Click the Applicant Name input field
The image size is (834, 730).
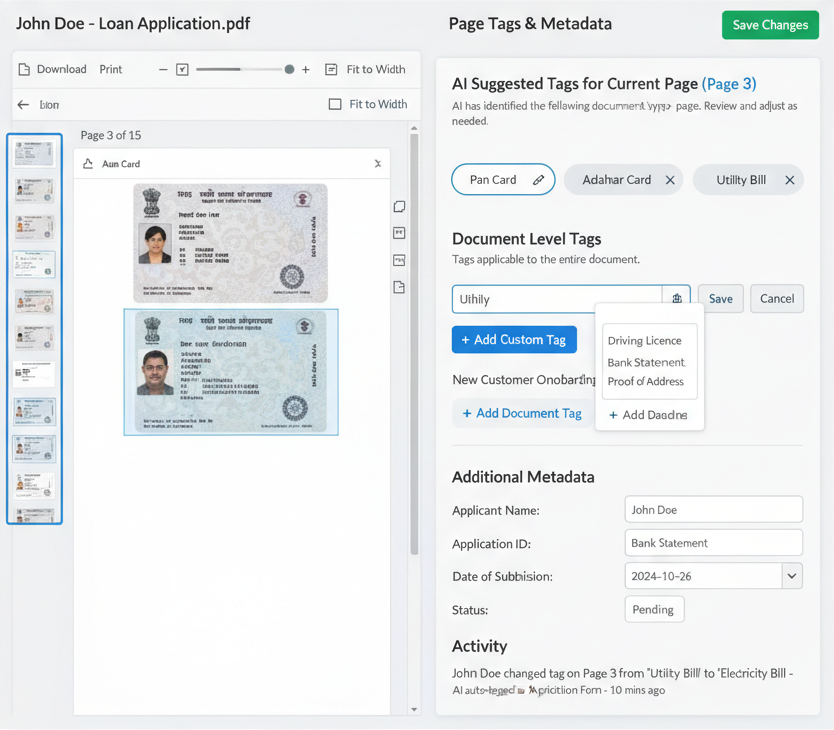tap(713, 510)
